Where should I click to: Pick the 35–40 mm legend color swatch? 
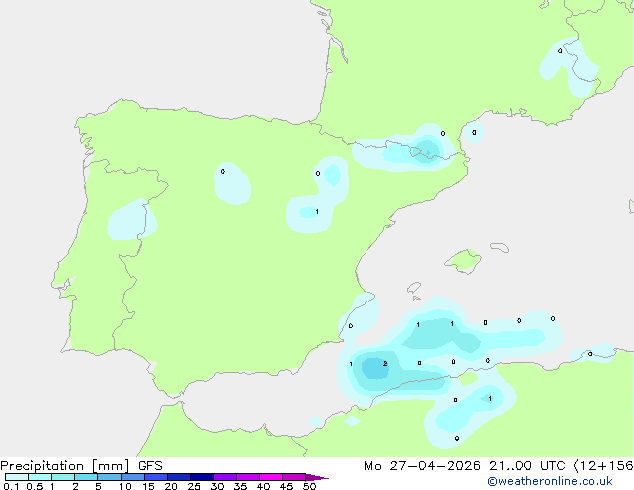coord(248,477)
